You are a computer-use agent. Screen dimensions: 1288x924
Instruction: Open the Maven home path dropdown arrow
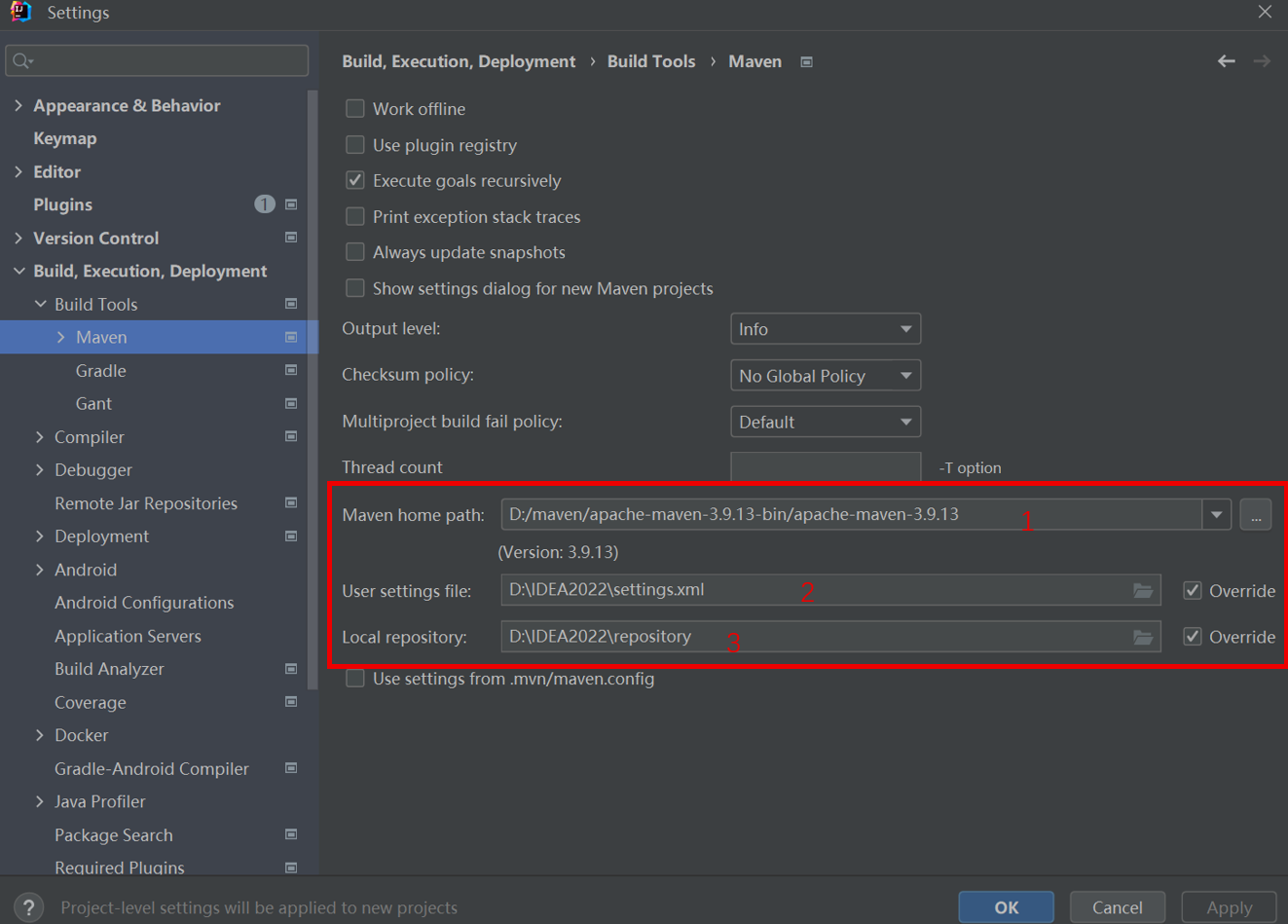coord(1217,514)
